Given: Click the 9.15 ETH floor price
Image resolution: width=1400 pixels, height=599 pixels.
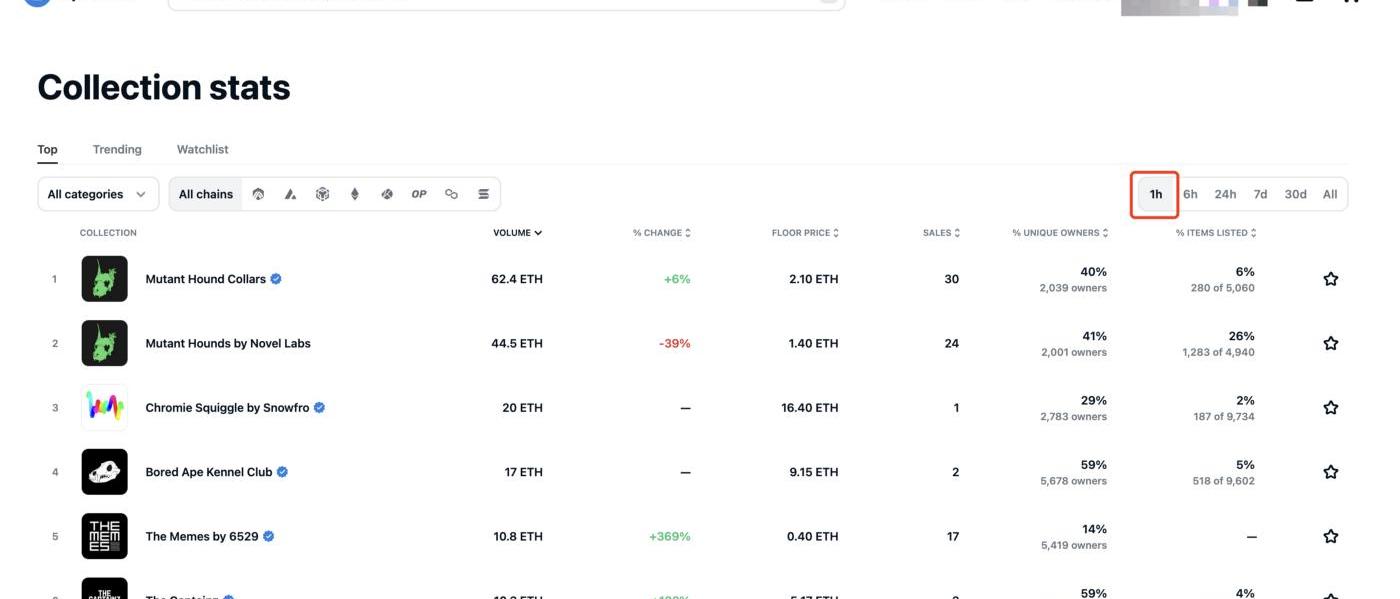Looking at the screenshot, I should point(814,472).
